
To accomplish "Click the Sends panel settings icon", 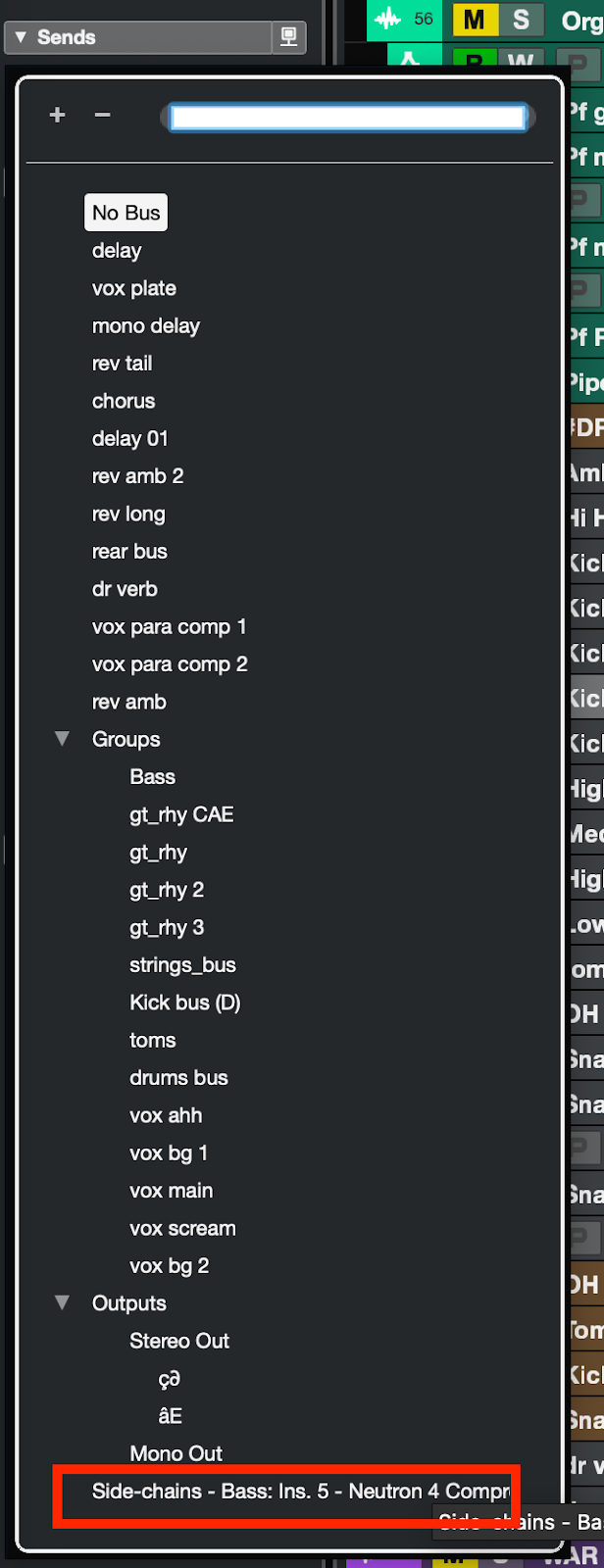I will [289, 37].
